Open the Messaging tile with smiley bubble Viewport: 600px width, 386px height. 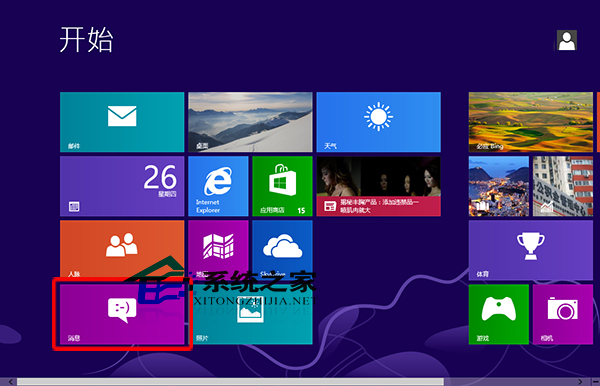click(122, 314)
